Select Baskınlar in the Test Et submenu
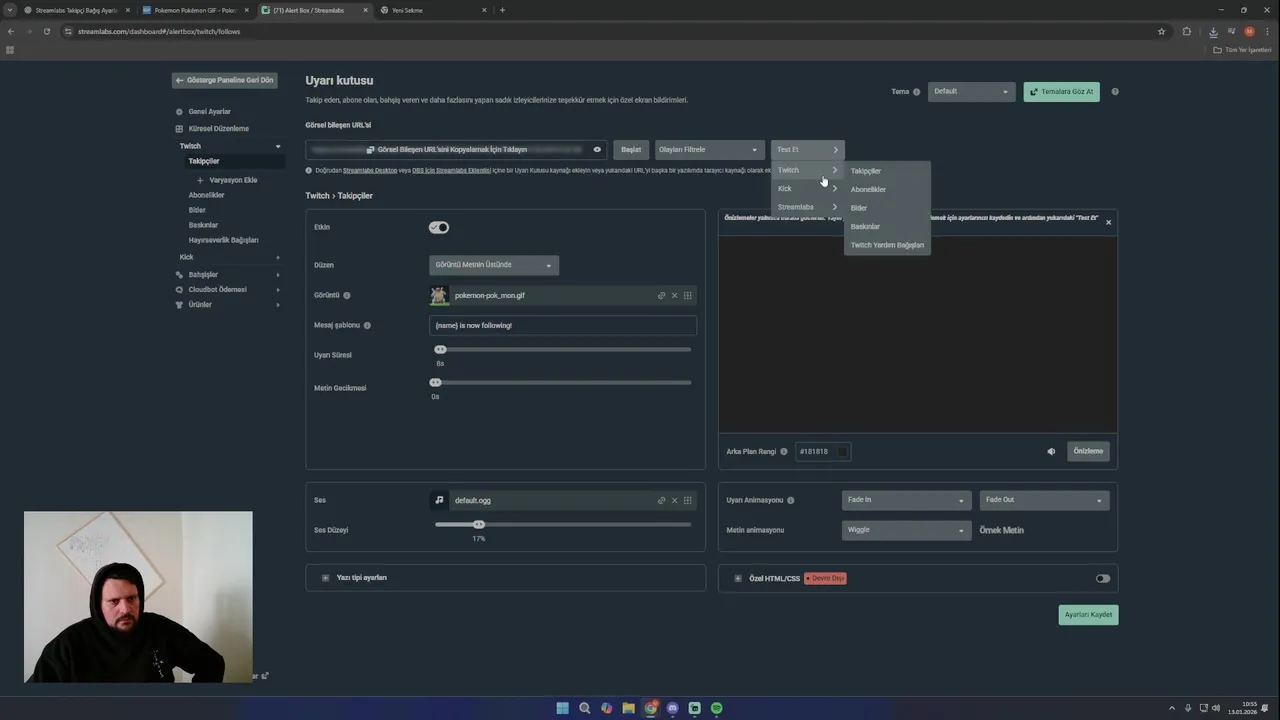 point(865,227)
